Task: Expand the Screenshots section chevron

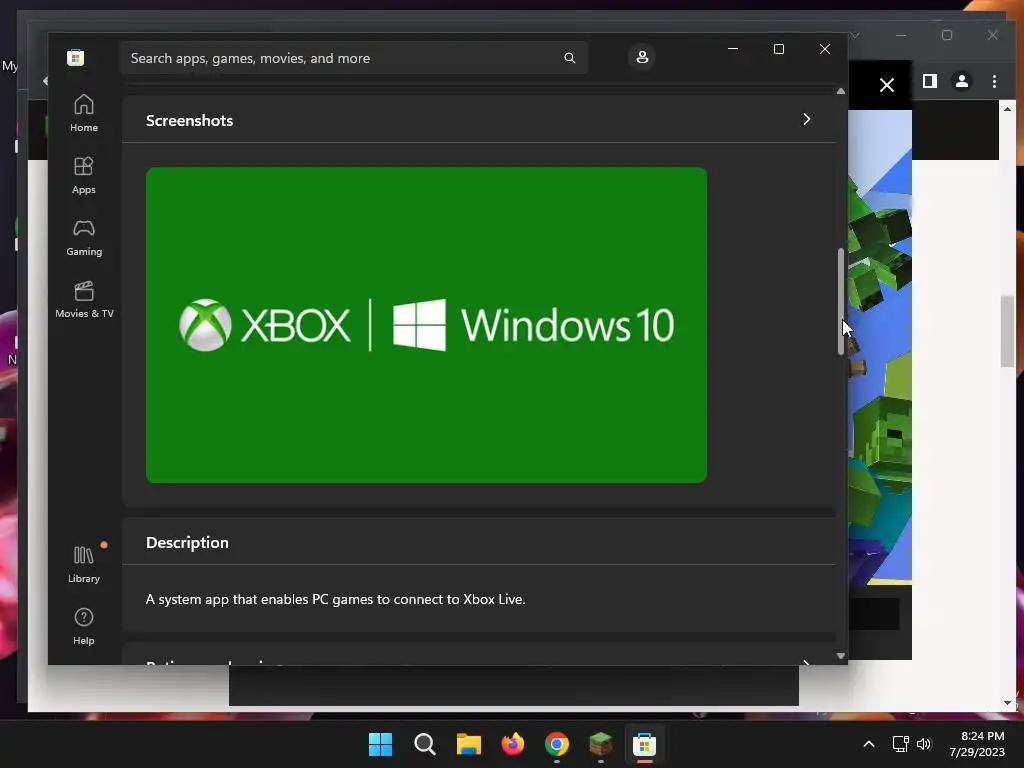Action: [x=807, y=119]
